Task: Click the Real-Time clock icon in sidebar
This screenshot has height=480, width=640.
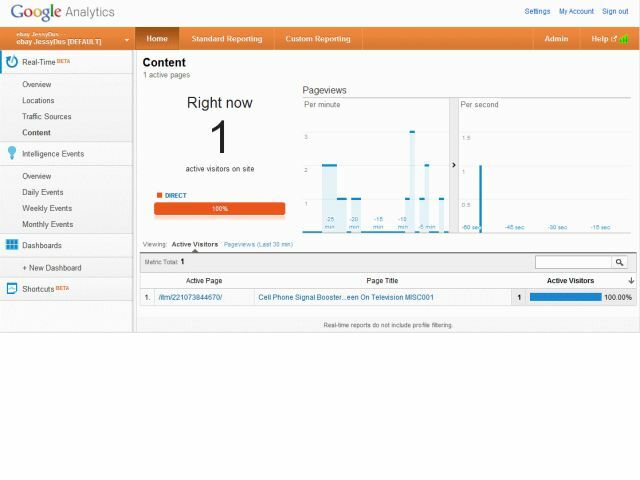Action: click(12, 62)
